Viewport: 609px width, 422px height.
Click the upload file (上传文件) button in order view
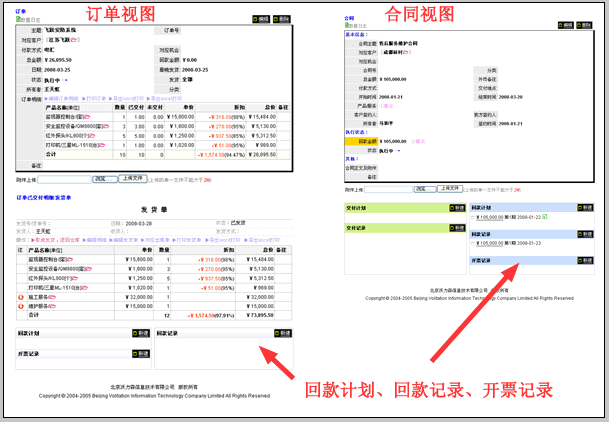(x=132, y=178)
